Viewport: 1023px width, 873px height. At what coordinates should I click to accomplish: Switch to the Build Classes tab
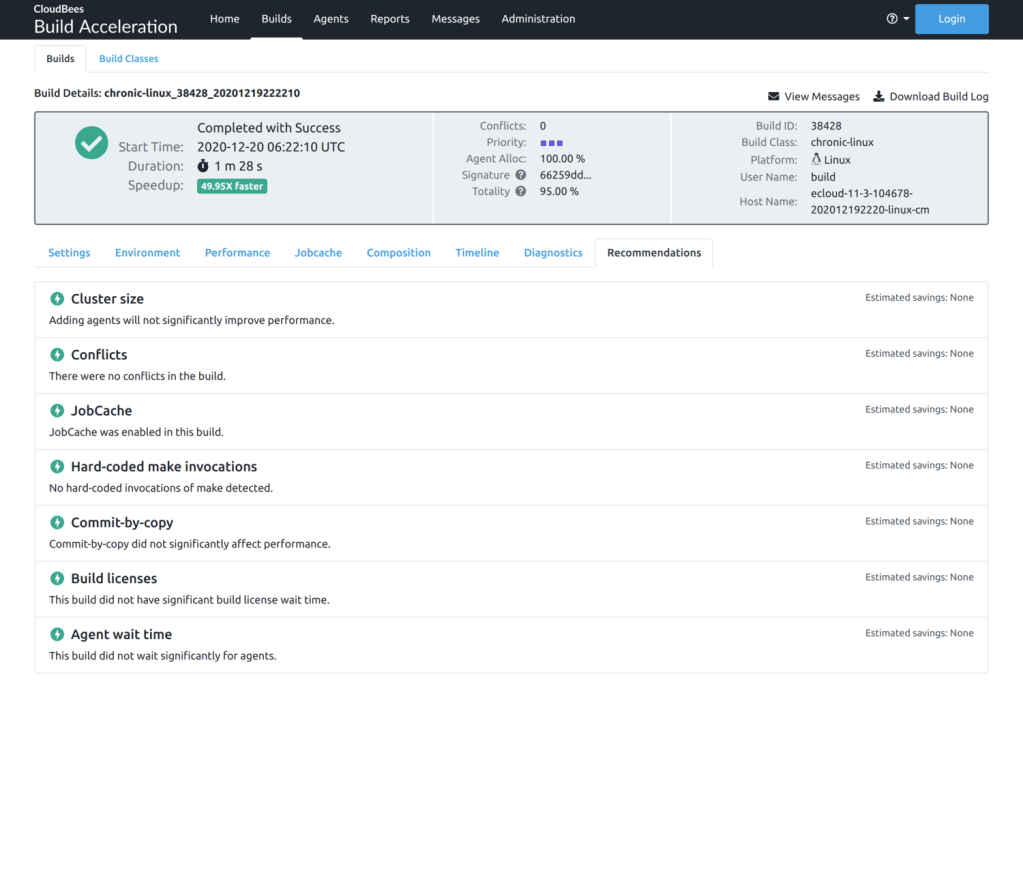128,59
